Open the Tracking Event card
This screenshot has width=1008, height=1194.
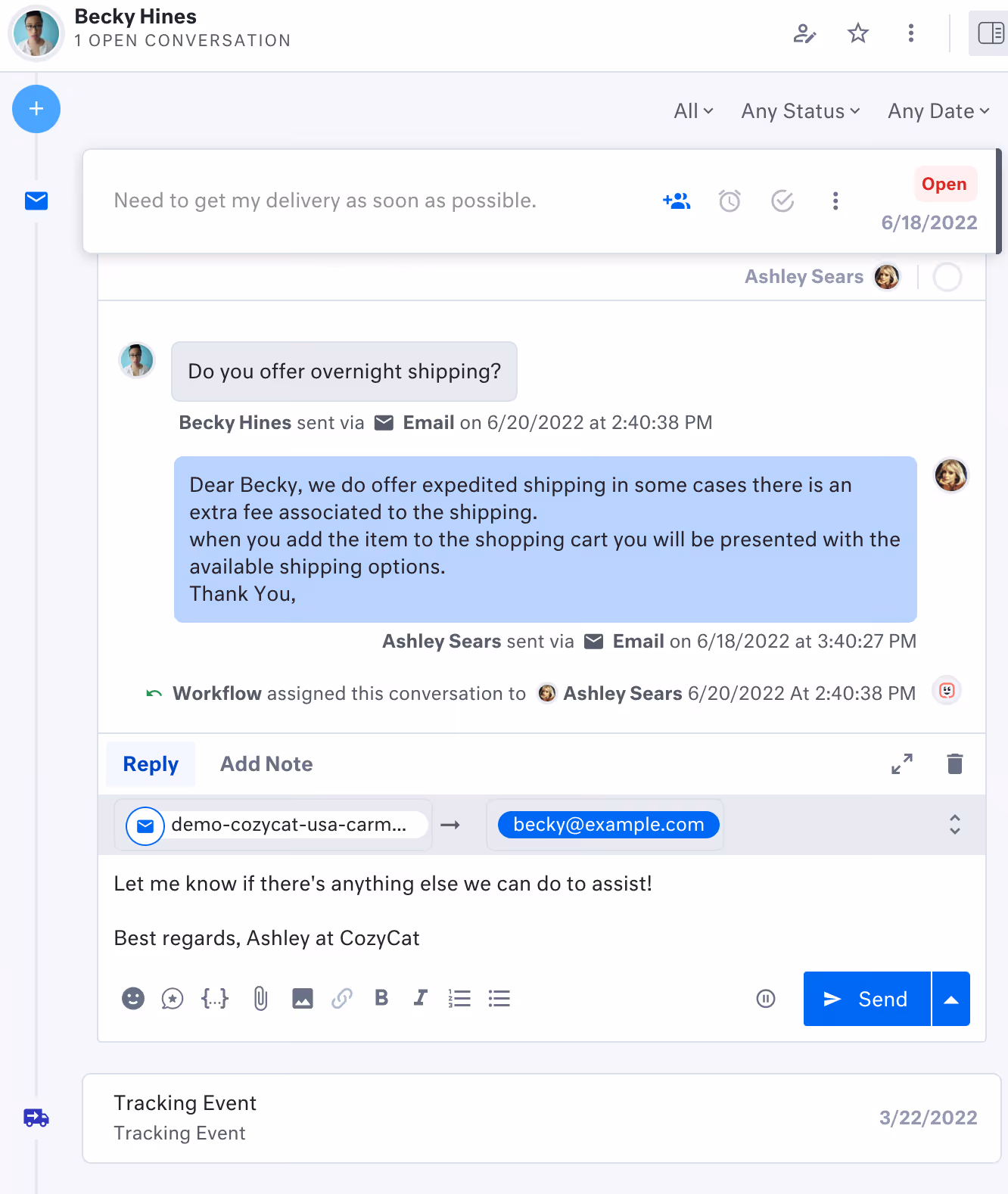pos(542,1118)
